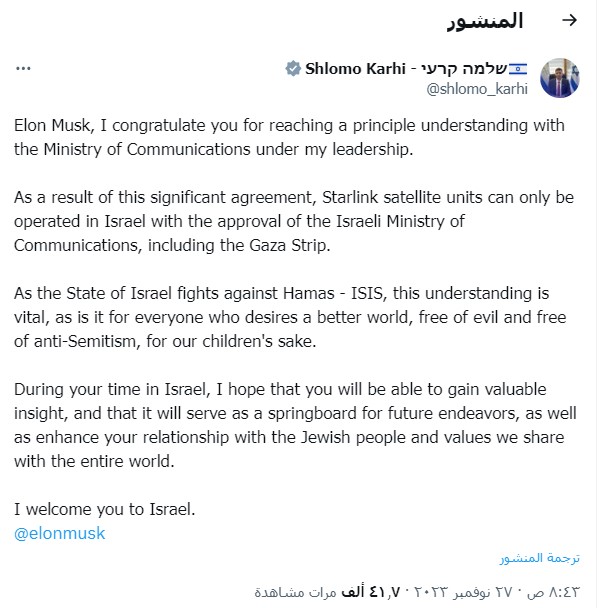Image resolution: width=603 pixels, height=608 pixels.
Task: Click the المنشور header title
Action: (485, 21)
